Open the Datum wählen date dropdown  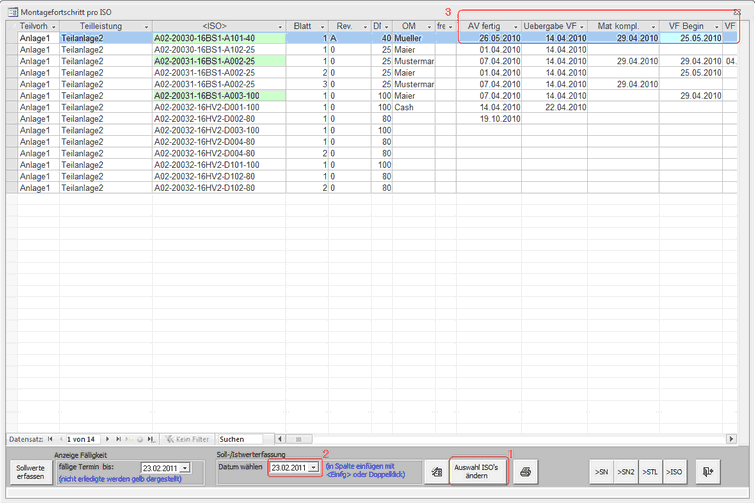(313, 467)
